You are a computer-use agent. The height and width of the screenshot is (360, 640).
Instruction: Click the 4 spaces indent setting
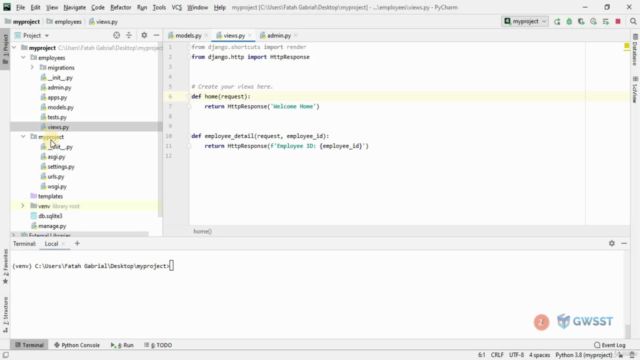tap(540, 355)
